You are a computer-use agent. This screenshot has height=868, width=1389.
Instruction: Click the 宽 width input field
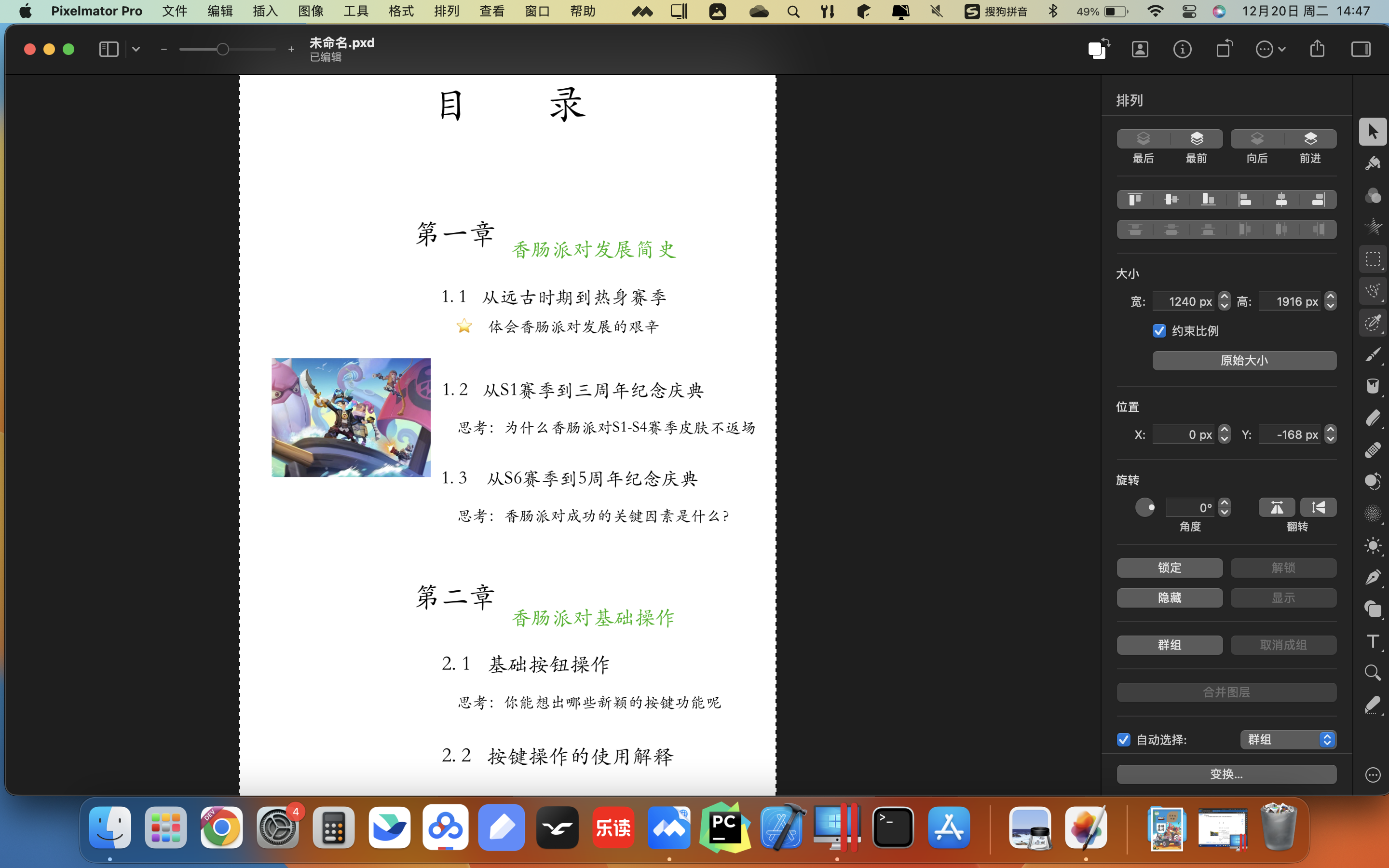pyautogui.click(x=1184, y=301)
